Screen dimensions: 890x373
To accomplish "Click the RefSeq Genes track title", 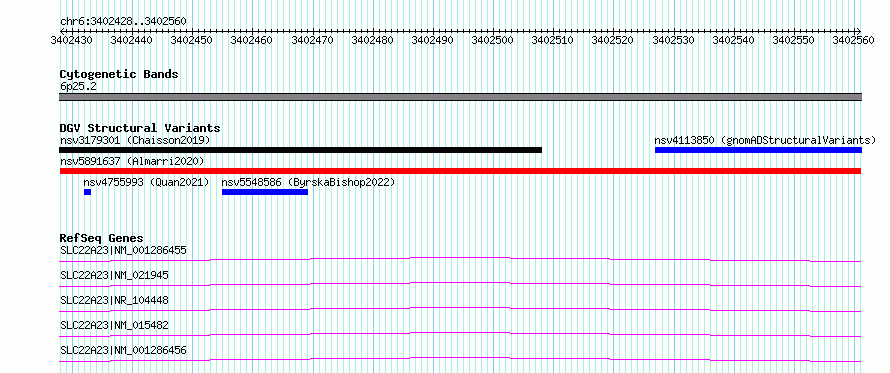I will (x=102, y=238).
